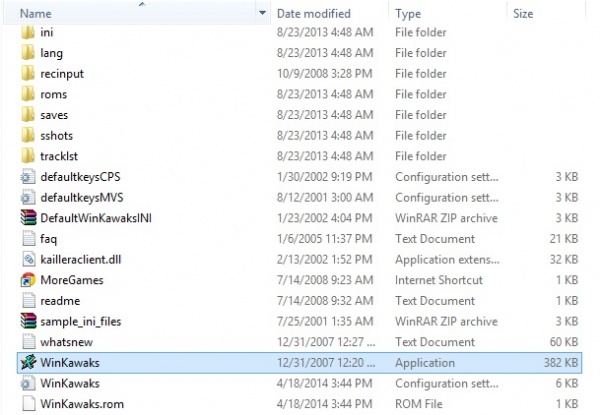Select the kailleraclient.dll file icon
Viewport: 600px width, 415px height.
[28, 259]
